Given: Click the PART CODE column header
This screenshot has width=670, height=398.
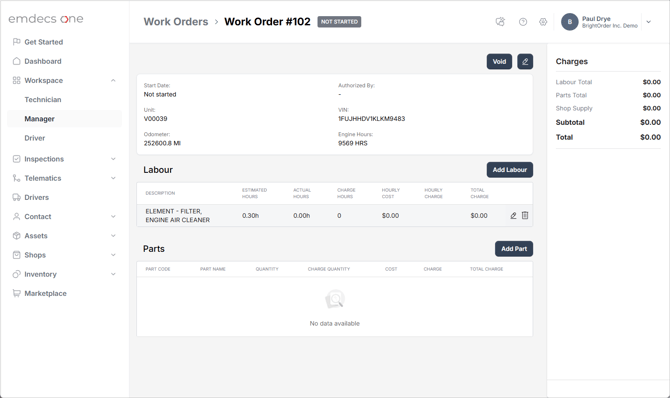Looking at the screenshot, I should coord(158,269).
